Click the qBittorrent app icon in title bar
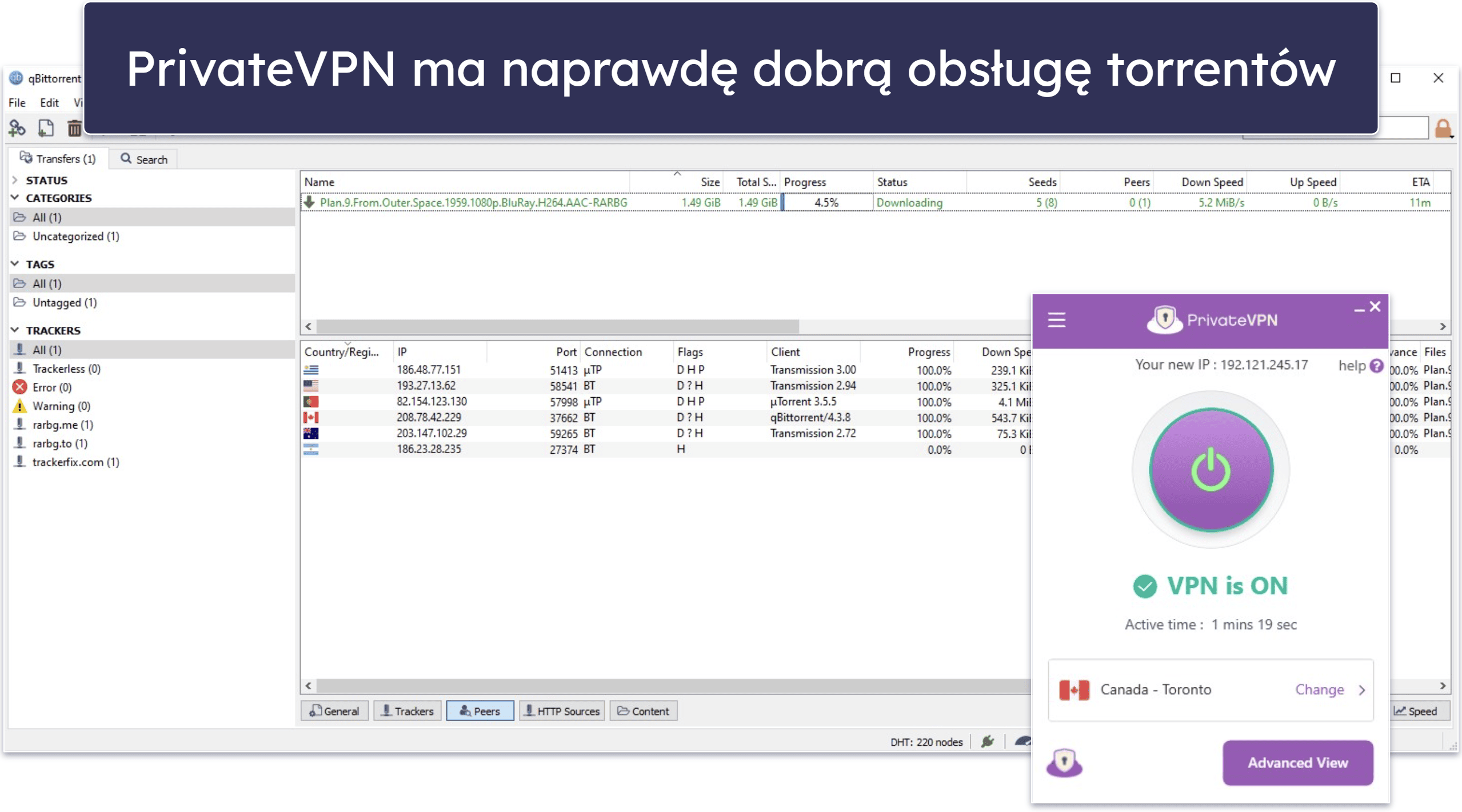The width and height of the screenshot is (1462, 812). pyautogui.click(x=16, y=78)
